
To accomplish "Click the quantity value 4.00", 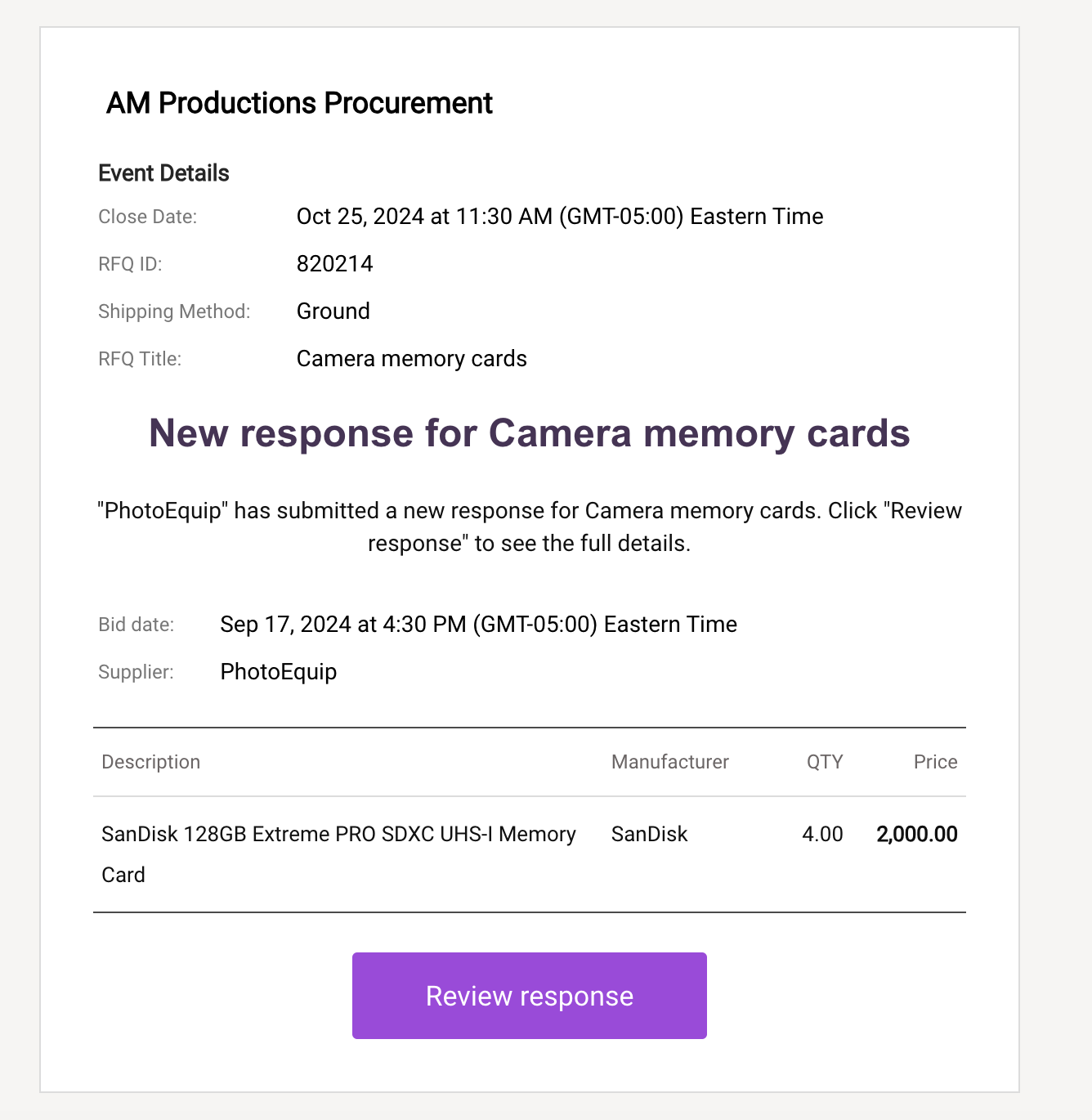I will click(x=822, y=834).
